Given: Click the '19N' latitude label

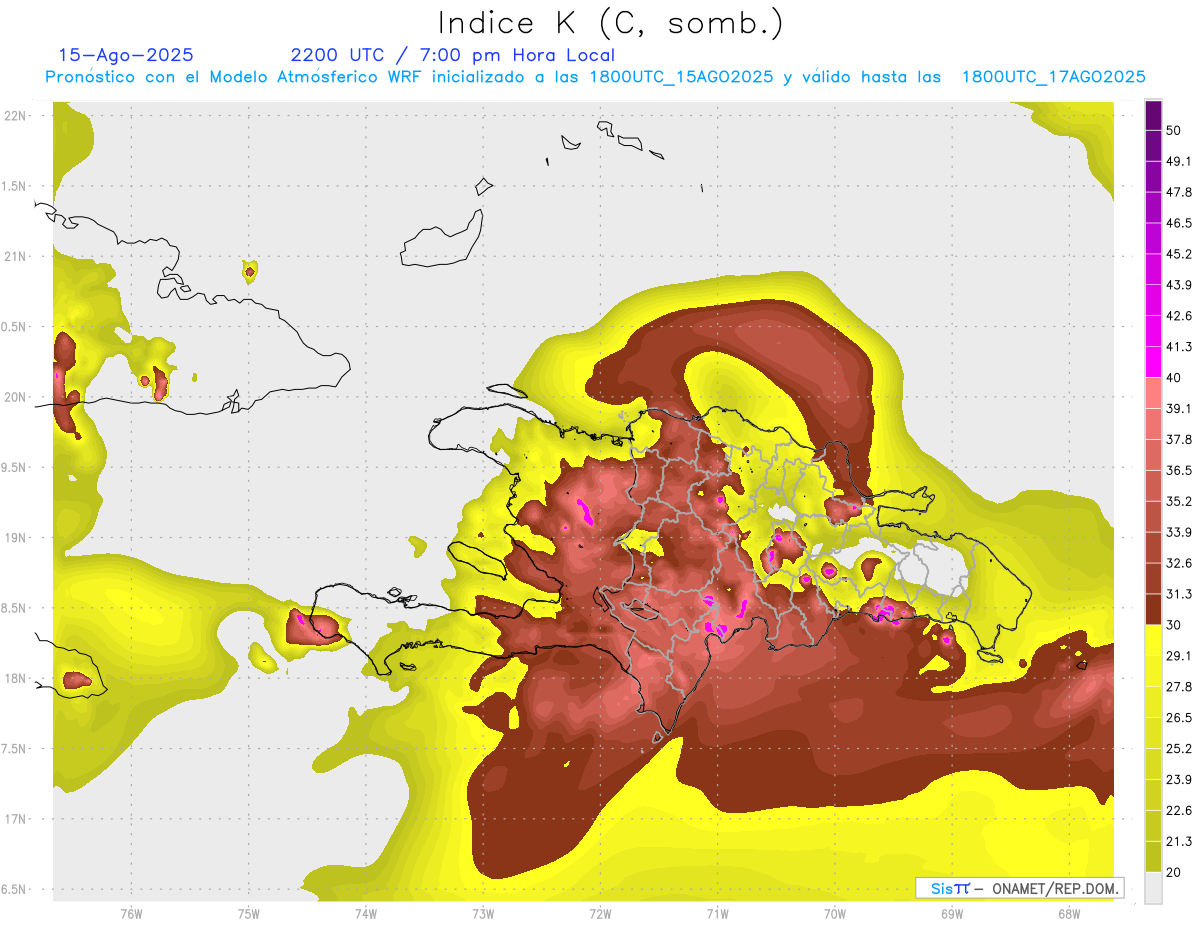Looking at the screenshot, I should pyautogui.click(x=15, y=538).
